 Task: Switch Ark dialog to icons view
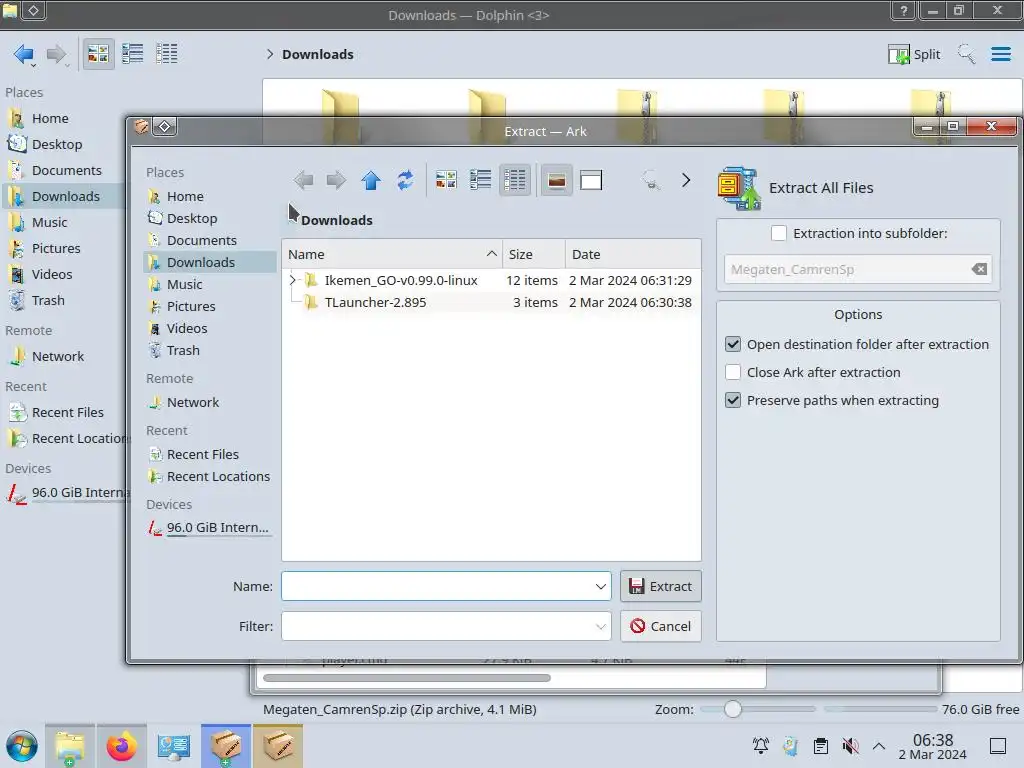pos(446,180)
